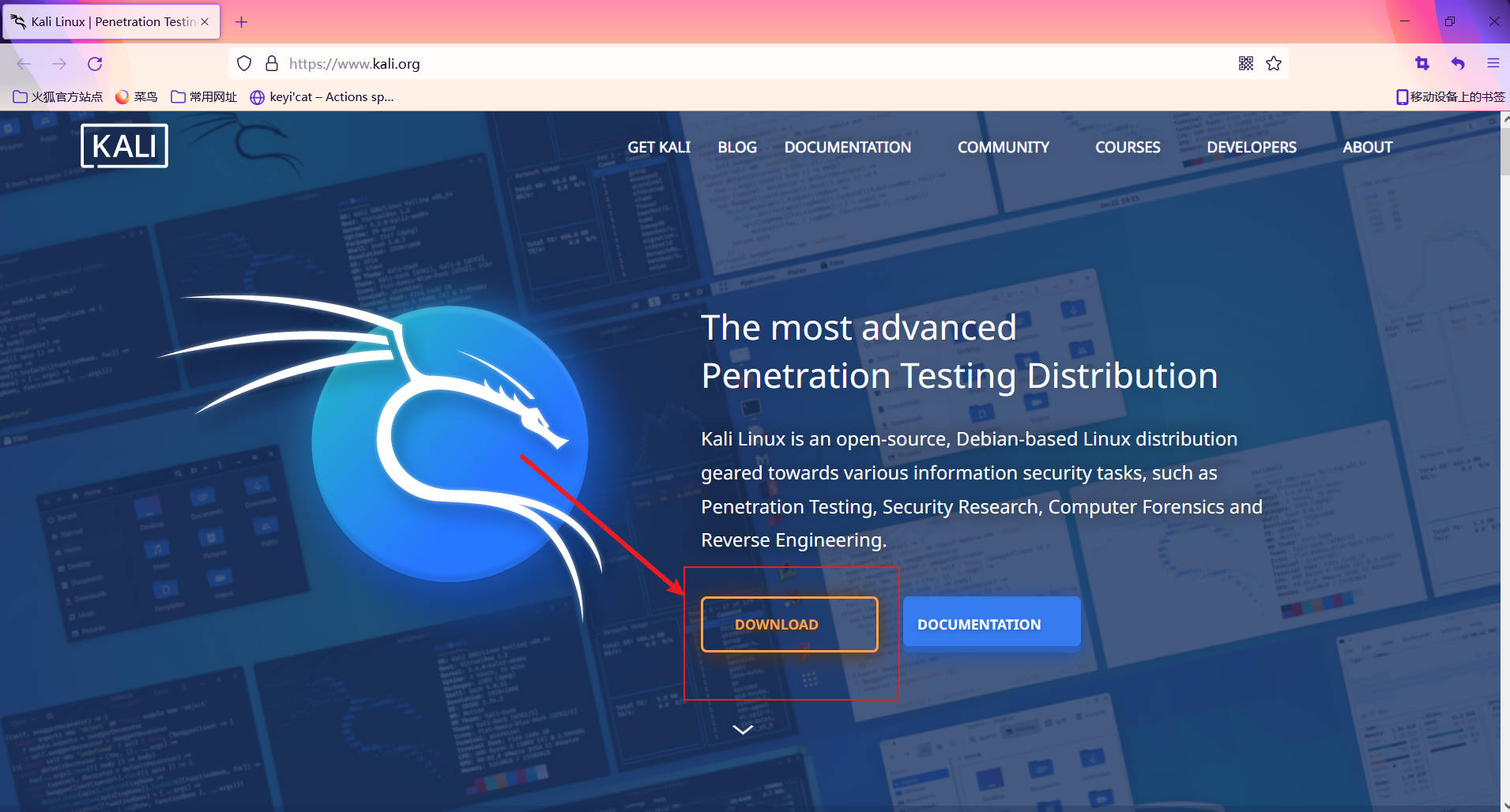Click the padlock site security icon
The width and height of the screenshot is (1510, 812).
click(272, 64)
